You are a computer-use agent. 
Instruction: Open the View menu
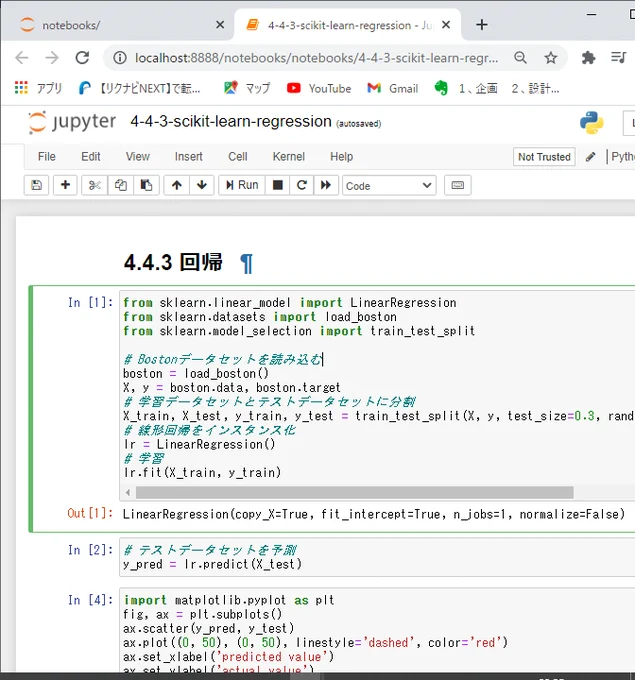coord(137,157)
